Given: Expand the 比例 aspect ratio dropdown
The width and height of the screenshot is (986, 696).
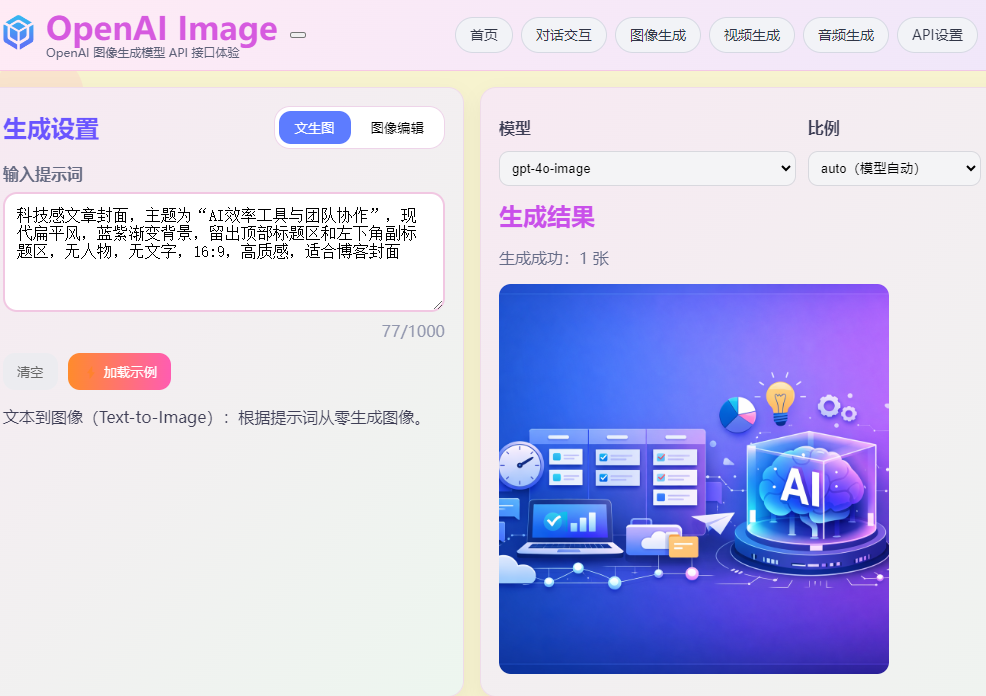Looking at the screenshot, I should [x=894, y=168].
